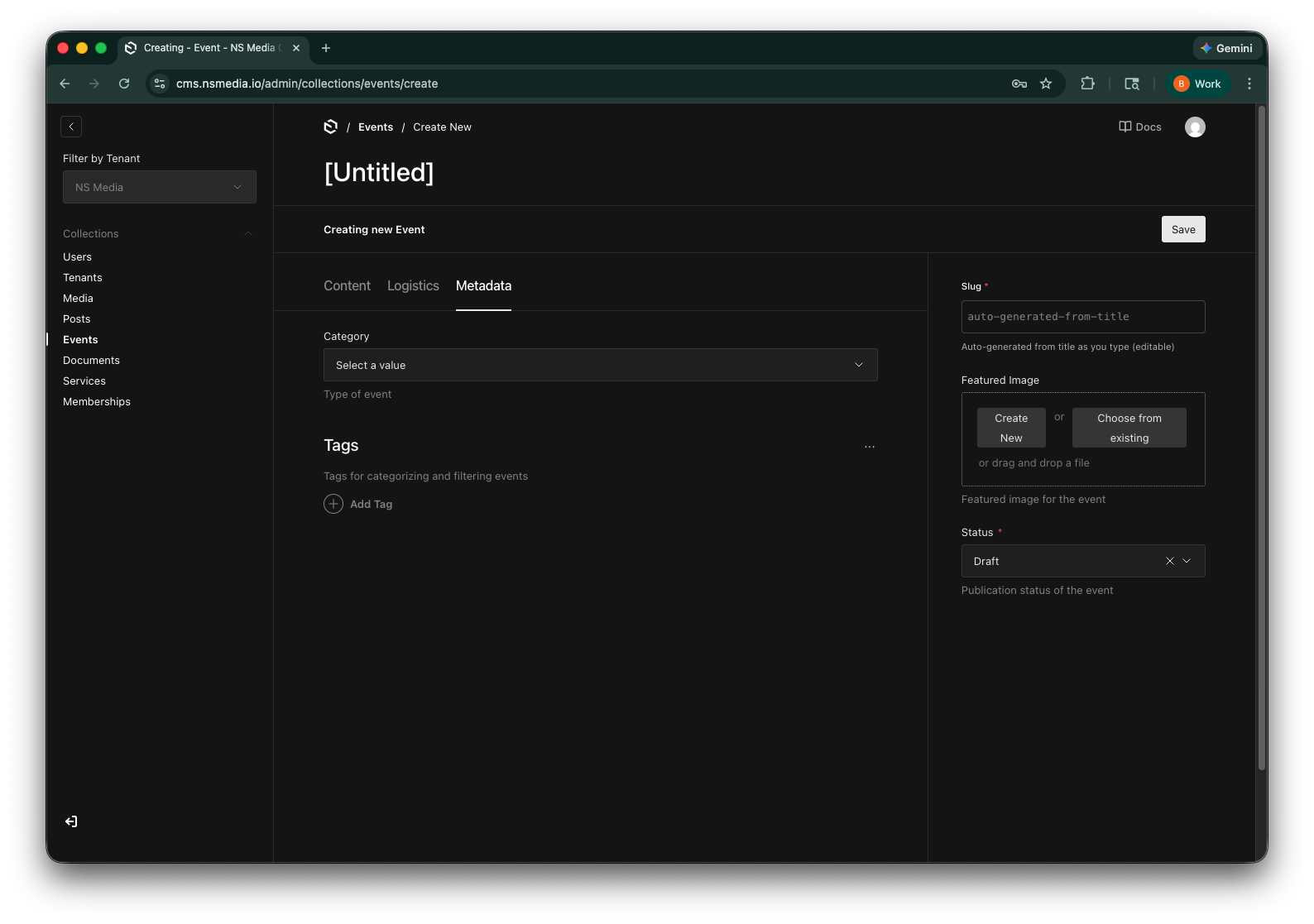1314x924 pixels.
Task: Click the page vertical scrollbar
Action: 1262,438
